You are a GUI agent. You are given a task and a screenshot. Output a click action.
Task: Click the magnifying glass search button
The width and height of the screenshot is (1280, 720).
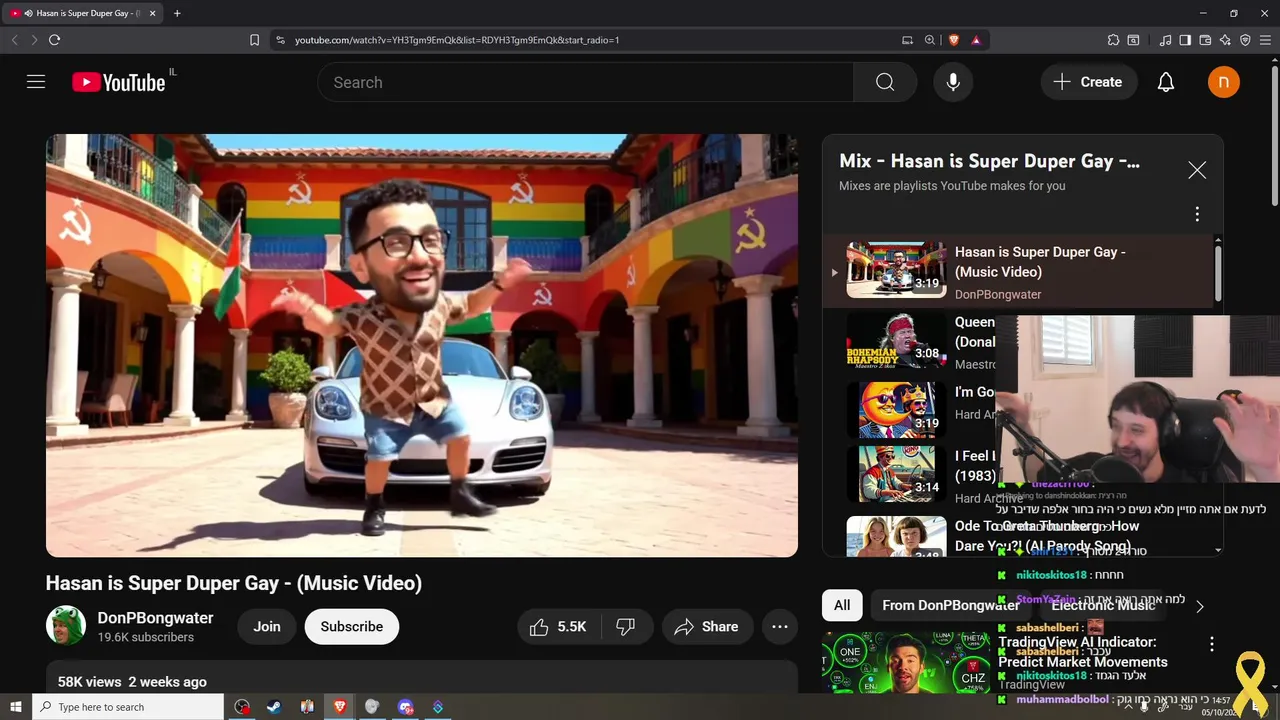tap(885, 82)
